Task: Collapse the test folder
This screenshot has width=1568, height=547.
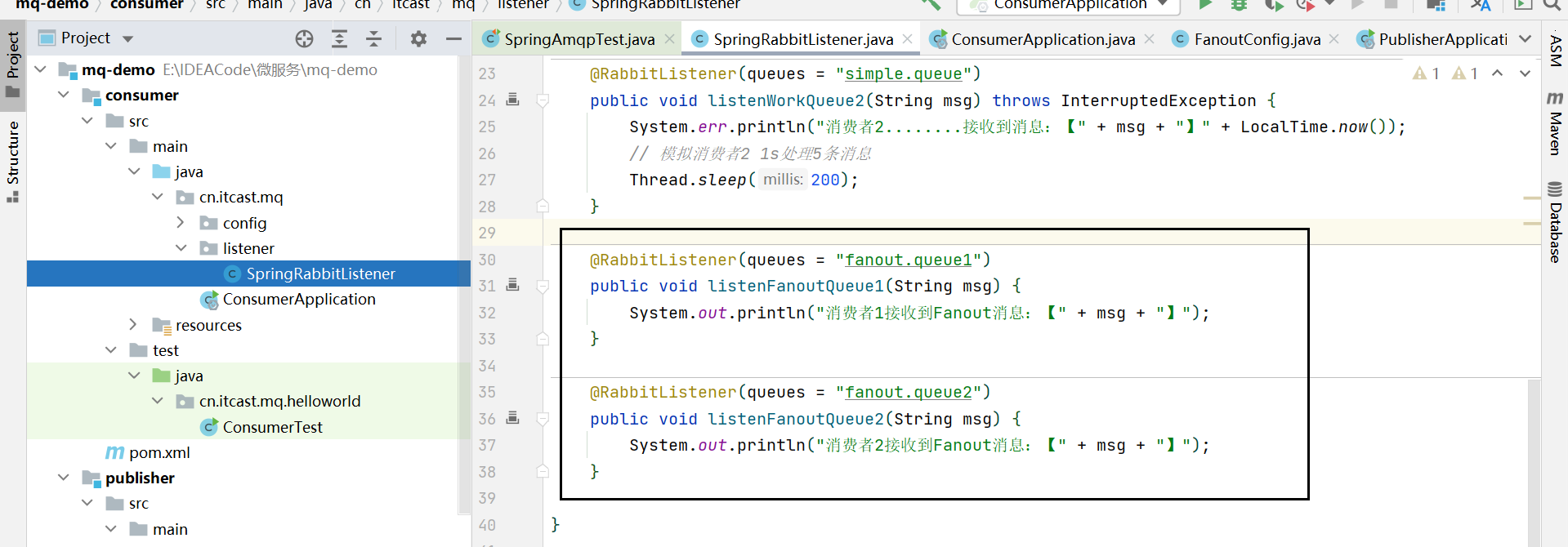Action: [x=111, y=350]
